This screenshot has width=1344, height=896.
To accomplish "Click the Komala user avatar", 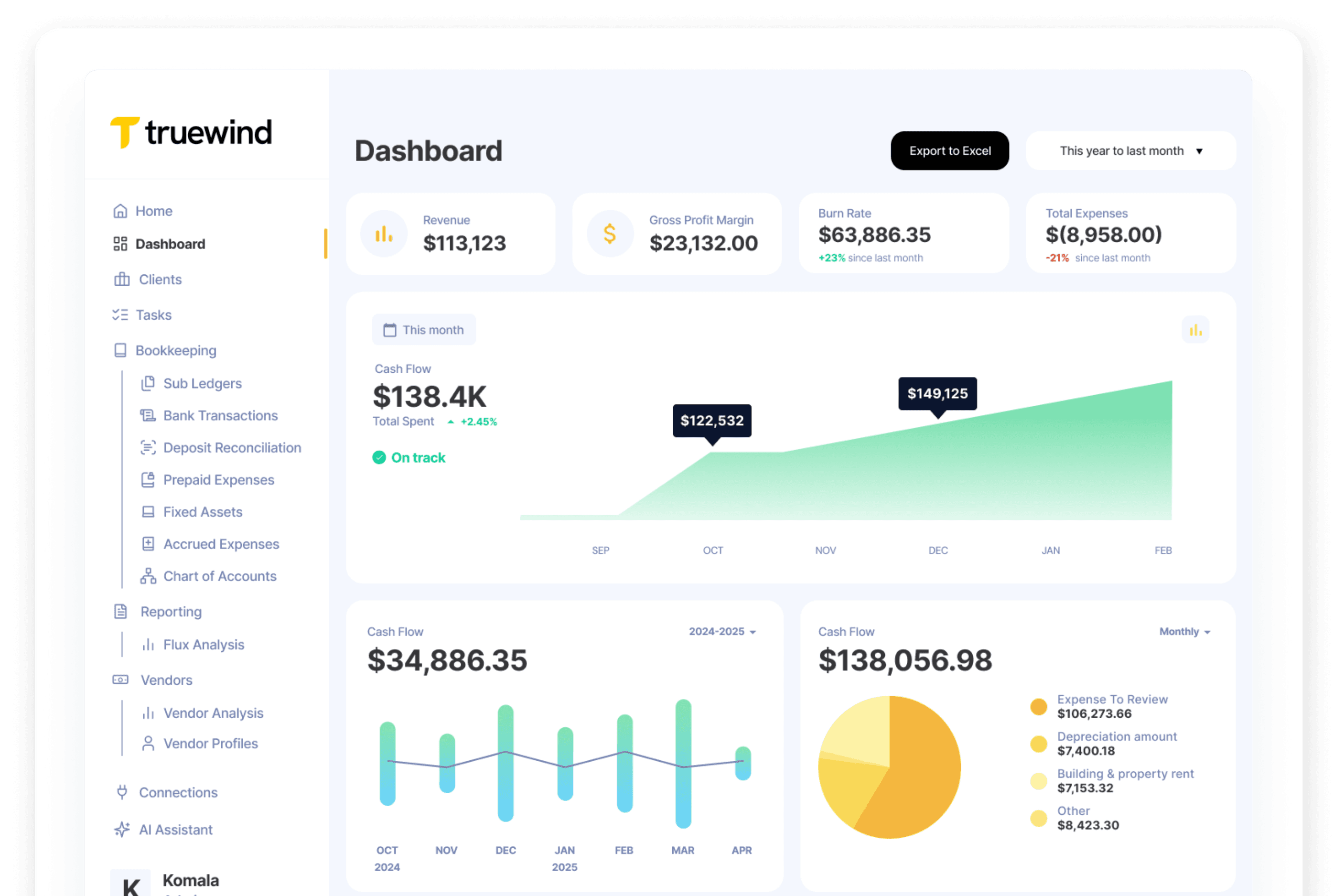I will [x=131, y=884].
